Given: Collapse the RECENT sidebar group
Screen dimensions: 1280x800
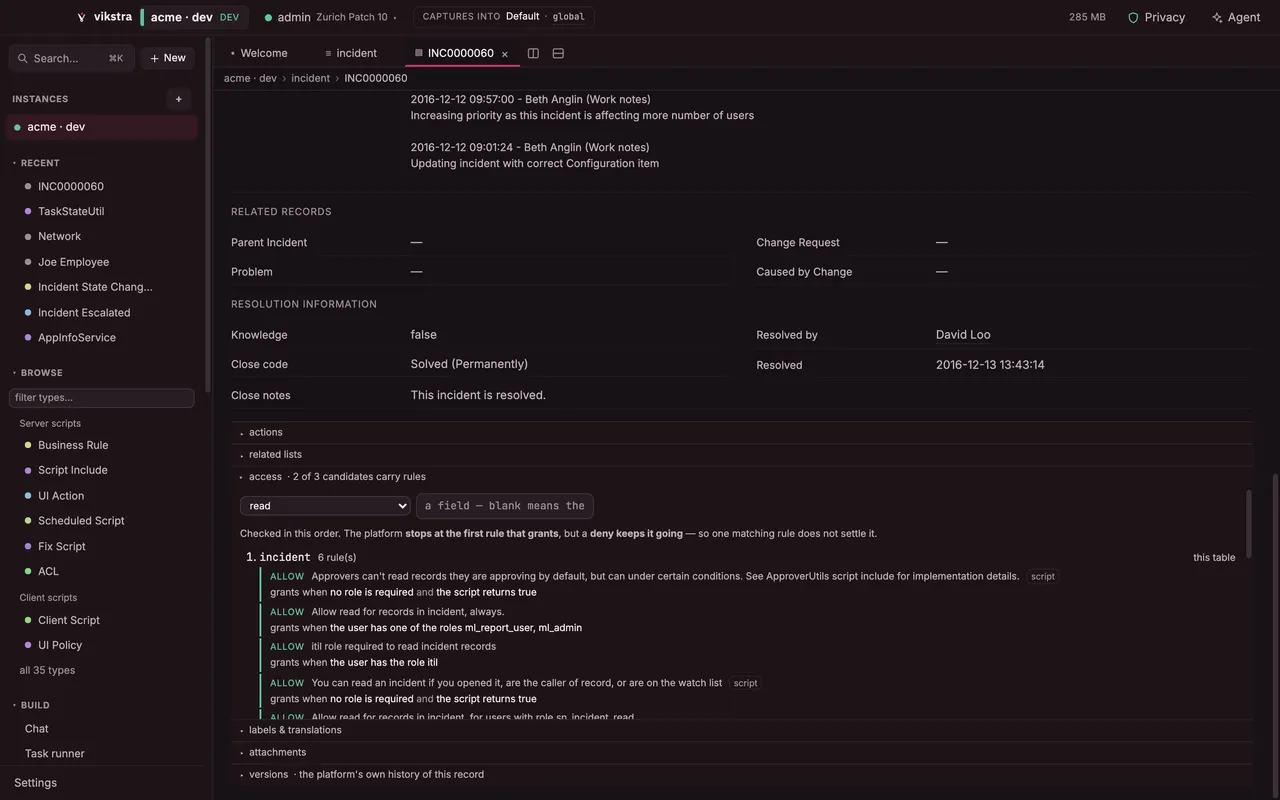Looking at the screenshot, I should click(36, 163).
